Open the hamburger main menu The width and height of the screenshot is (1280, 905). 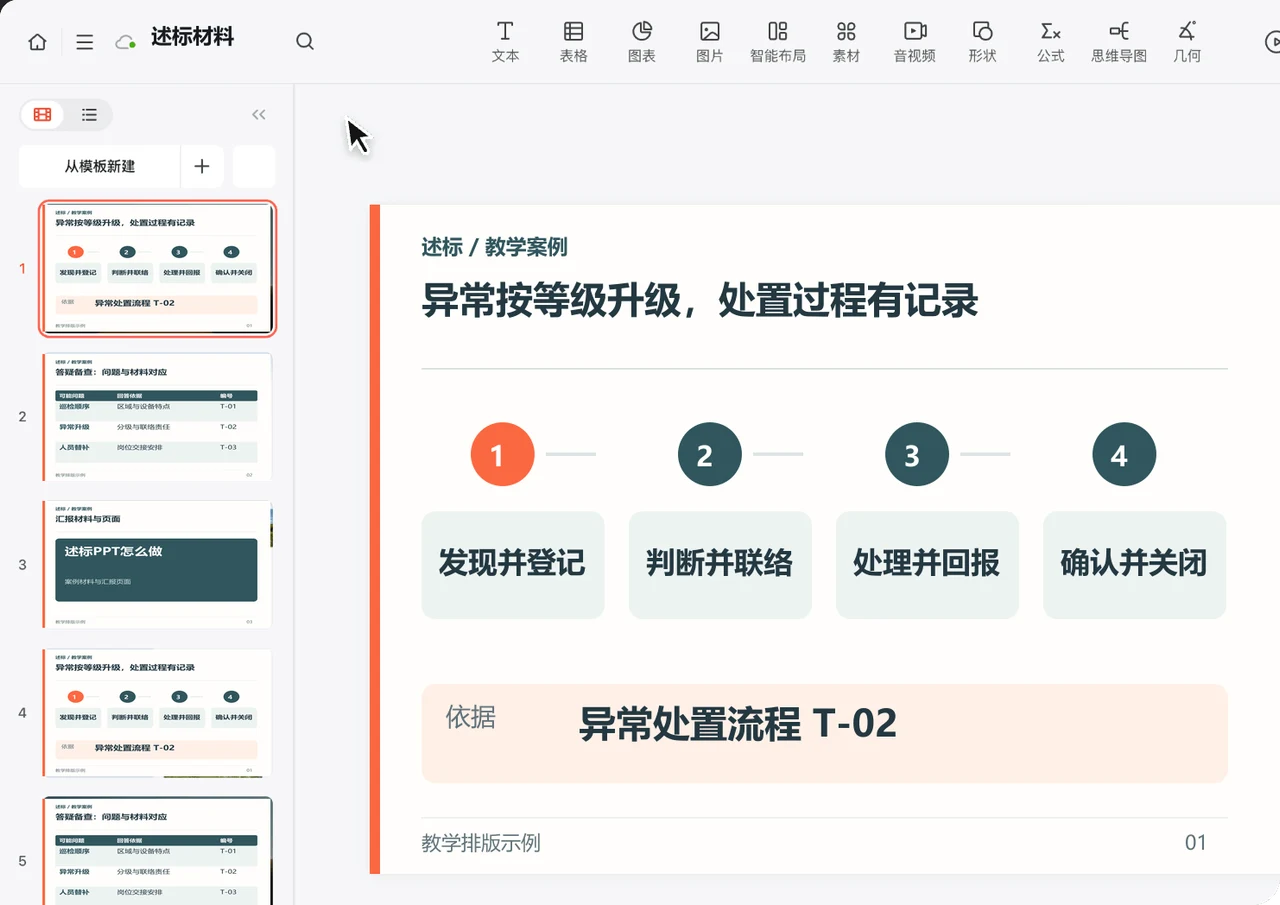pyautogui.click(x=85, y=42)
